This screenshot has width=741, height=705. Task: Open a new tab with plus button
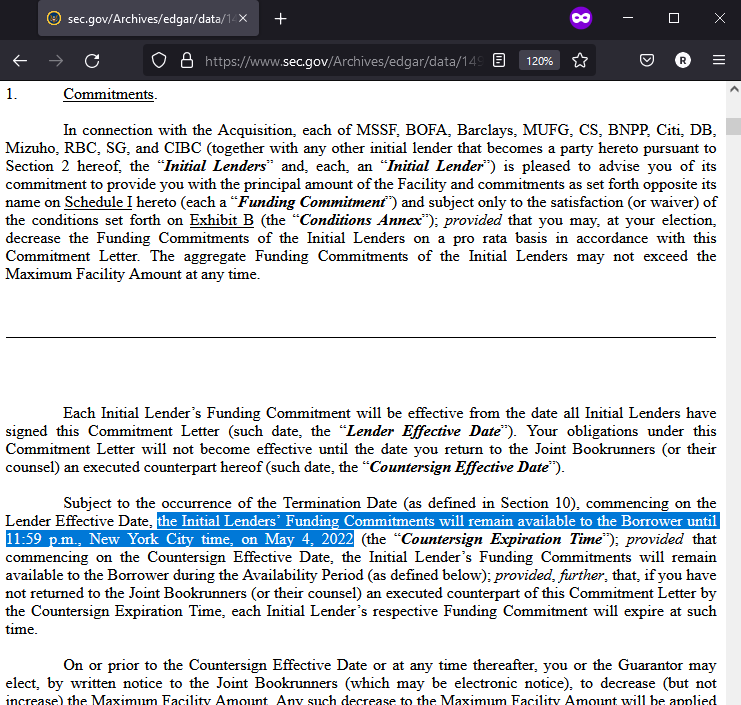(x=281, y=19)
